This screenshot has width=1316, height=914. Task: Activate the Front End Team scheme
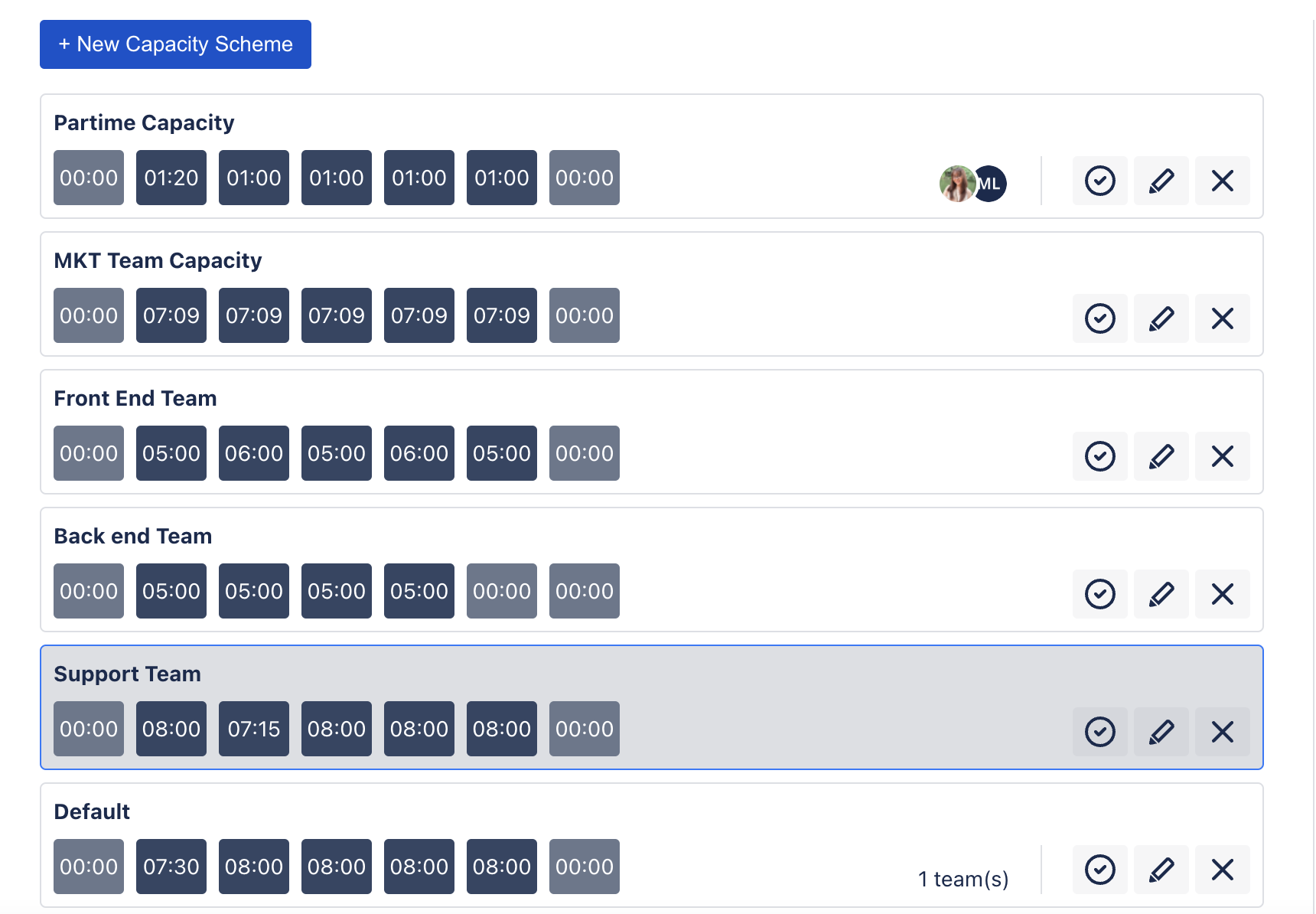[x=1099, y=456]
